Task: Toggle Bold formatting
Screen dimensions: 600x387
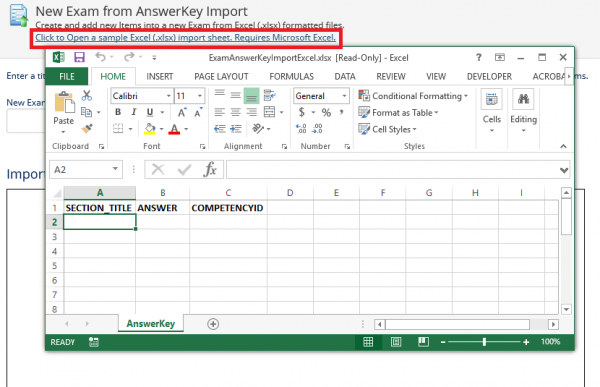Action: [118, 112]
